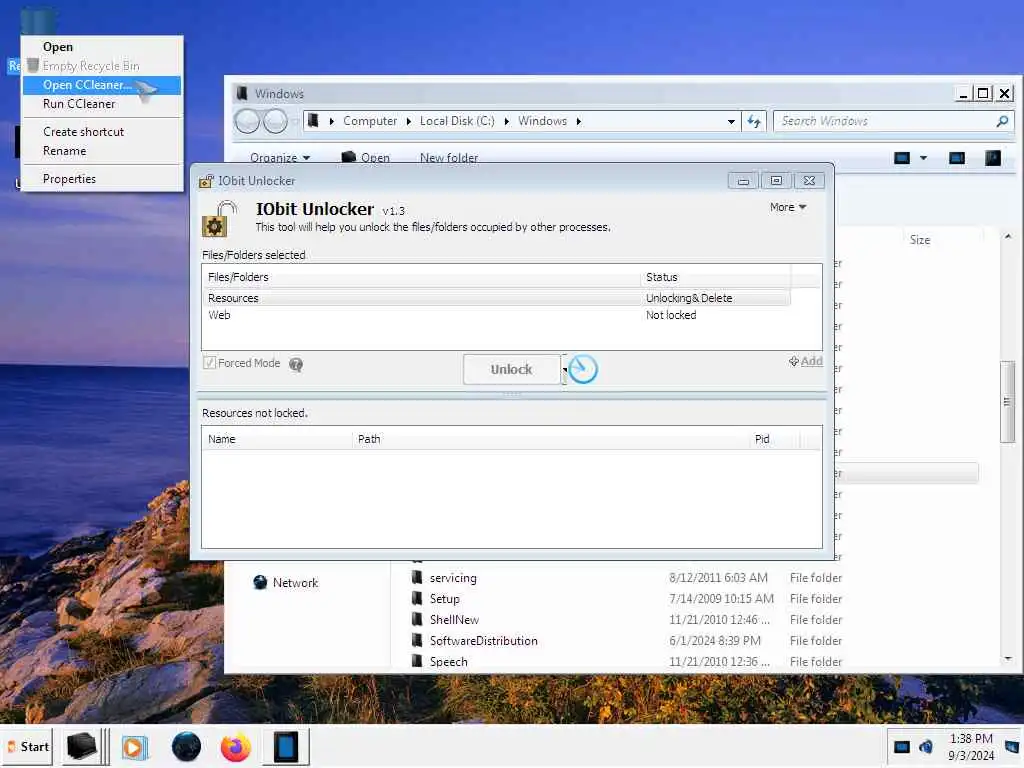Click the IObit Unlocker title bar icon

point(206,181)
